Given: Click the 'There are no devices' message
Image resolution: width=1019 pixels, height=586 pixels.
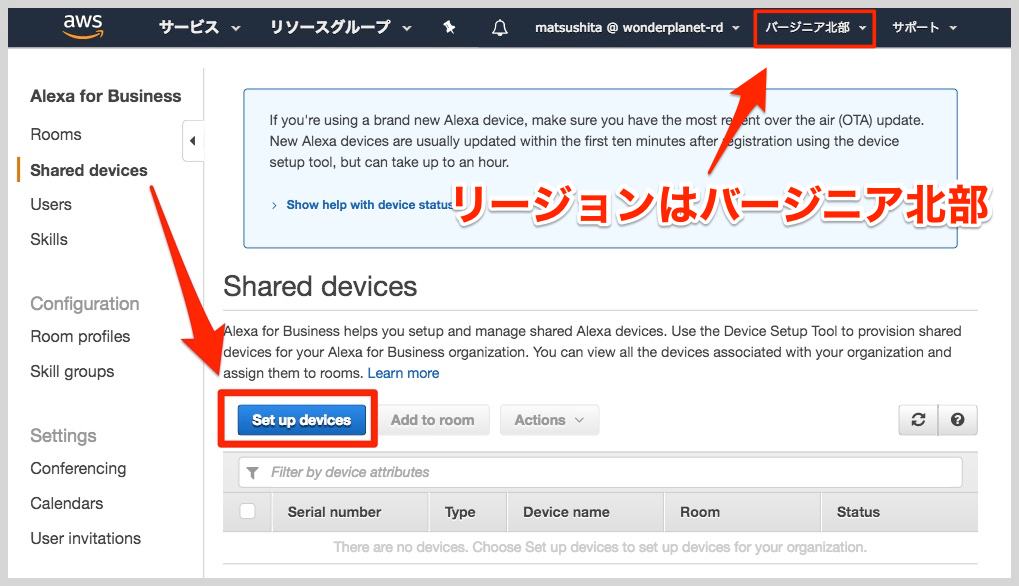Looking at the screenshot, I should click(x=600, y=547).
